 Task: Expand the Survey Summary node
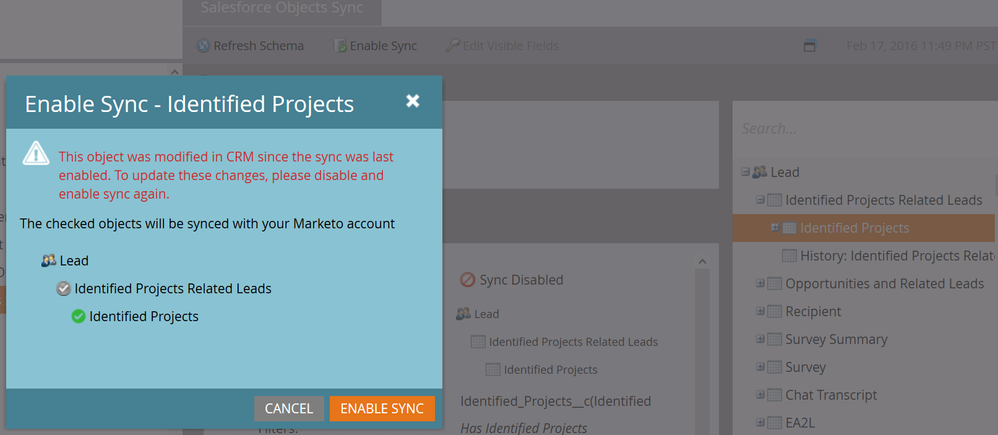(760, 339)
